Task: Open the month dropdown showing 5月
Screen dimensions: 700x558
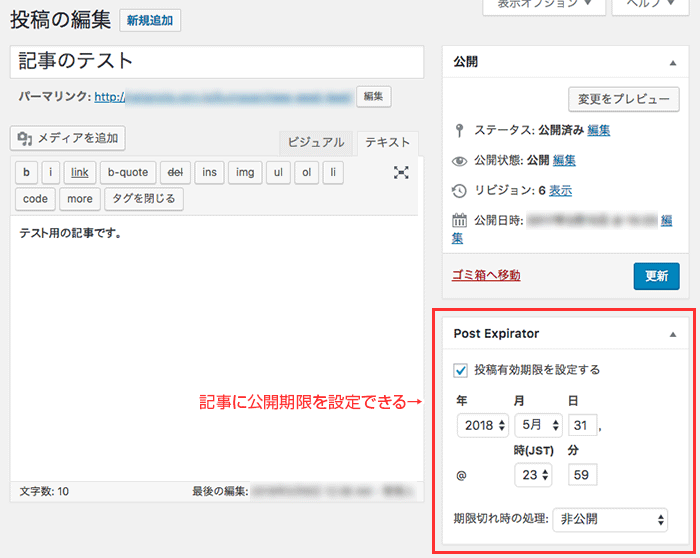Action: (538, 425)
